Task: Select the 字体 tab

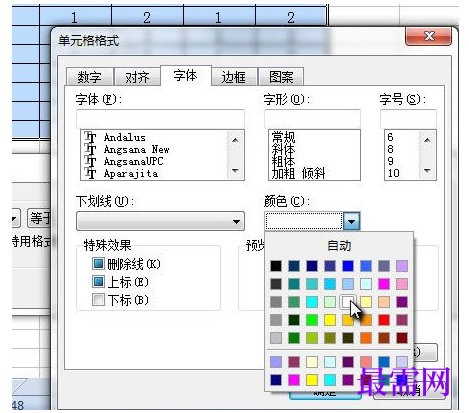Action: [186, 76]
